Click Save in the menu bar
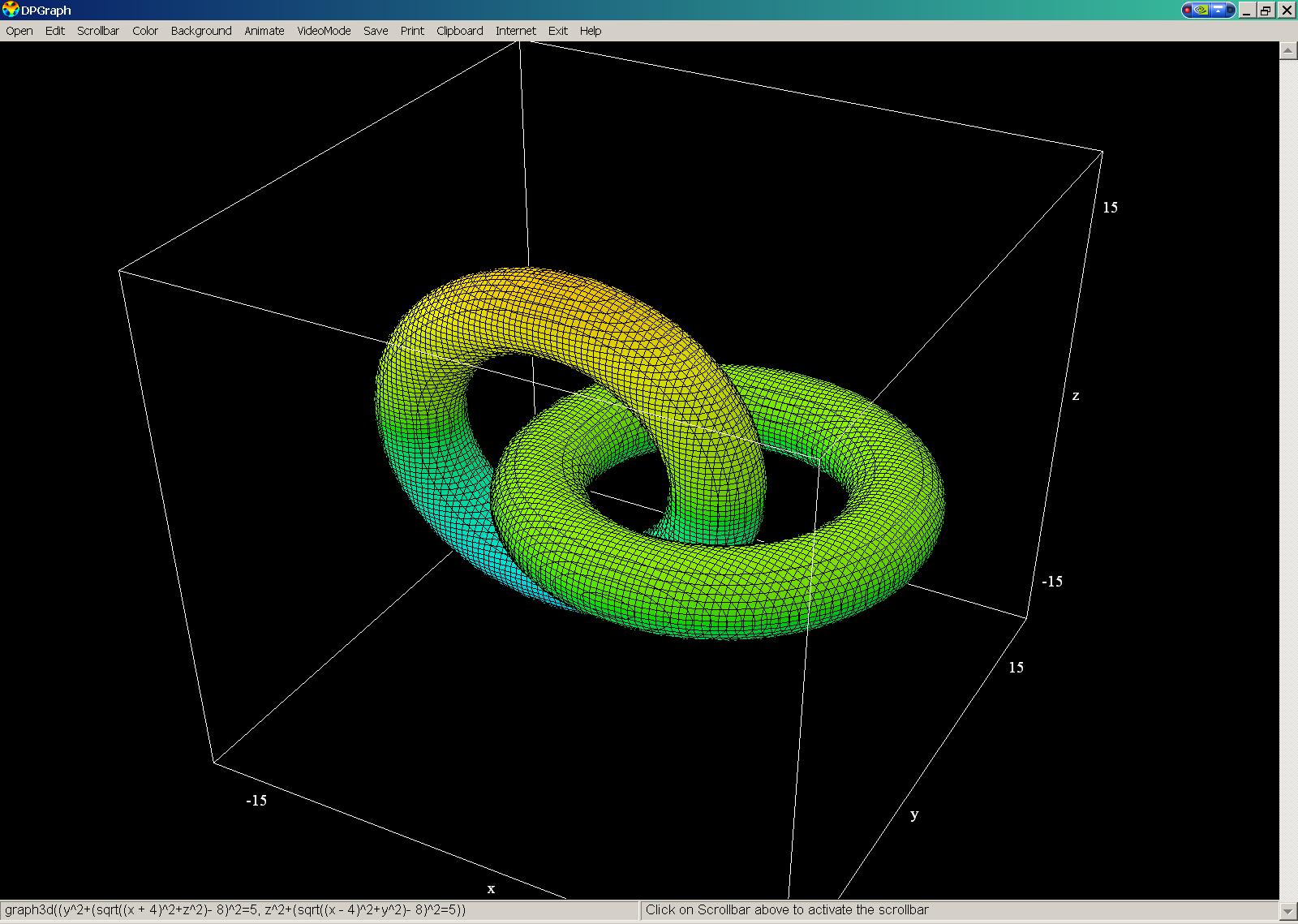 [x=376, y=31]
